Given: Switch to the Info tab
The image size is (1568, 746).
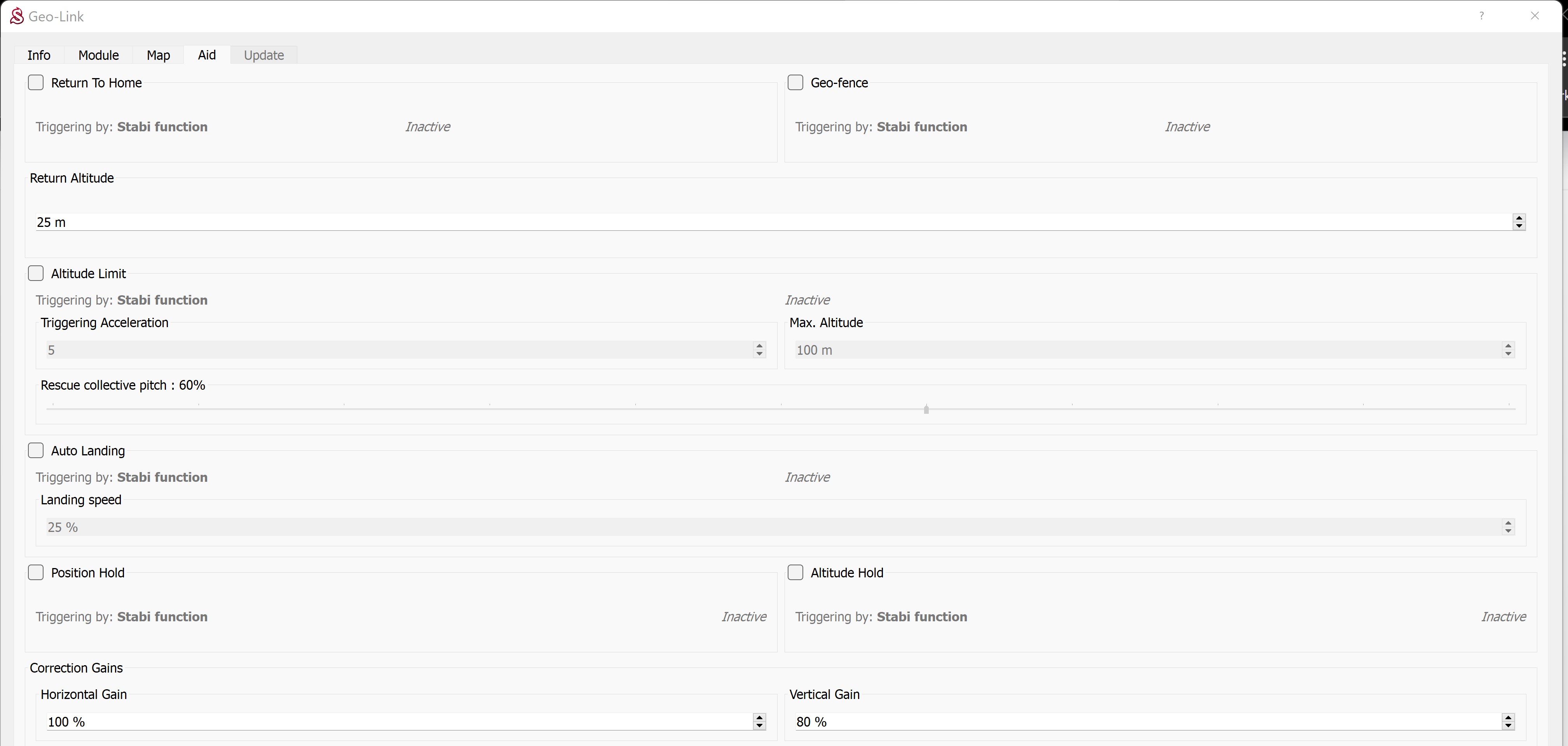Looking at the screenshot, I should (39, 56).
